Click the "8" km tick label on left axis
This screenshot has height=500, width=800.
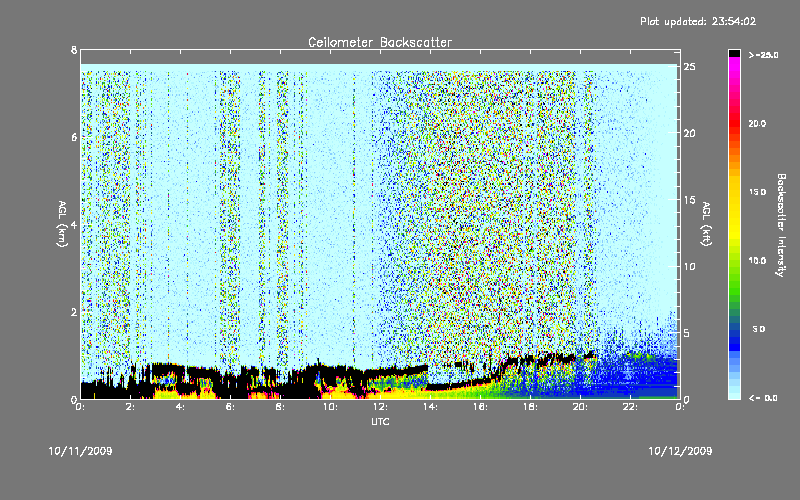coord(74,50)
